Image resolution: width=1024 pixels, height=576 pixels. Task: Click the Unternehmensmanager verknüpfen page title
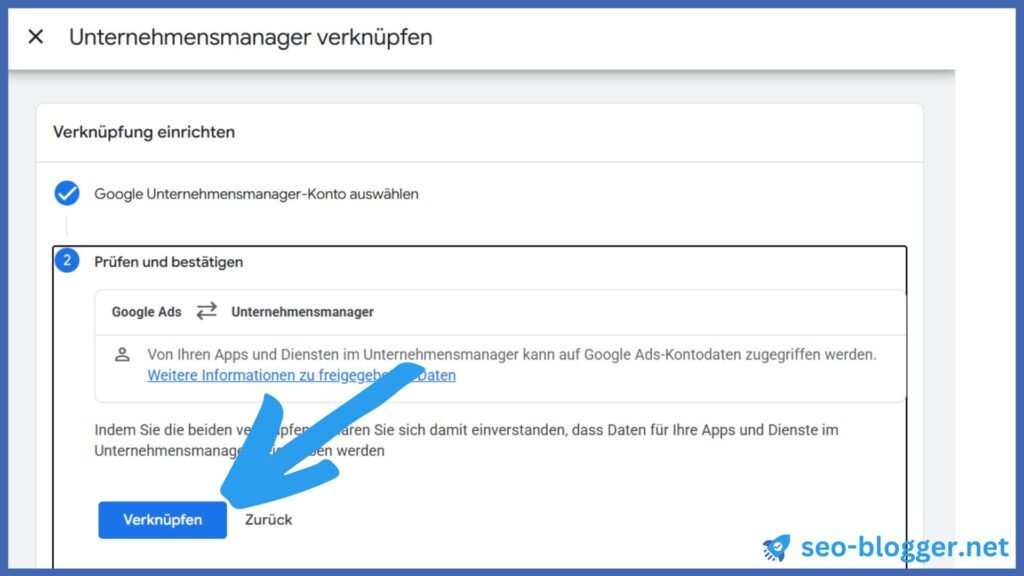tap(251, 37)
